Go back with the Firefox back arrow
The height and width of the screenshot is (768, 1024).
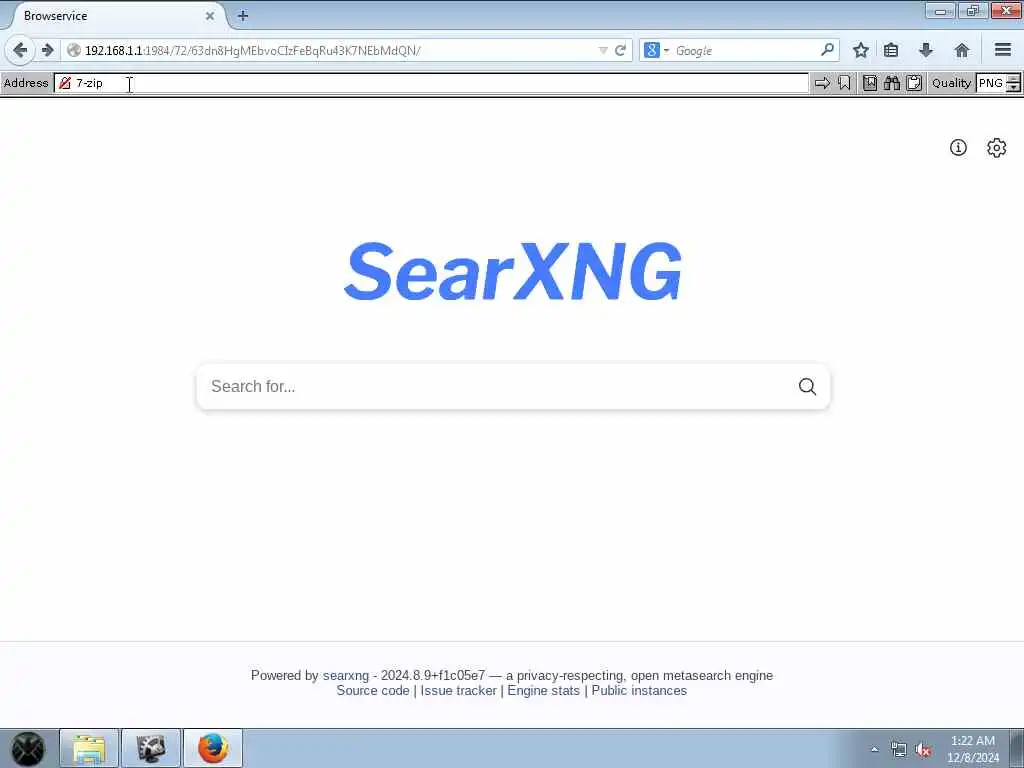click(20, 50)
